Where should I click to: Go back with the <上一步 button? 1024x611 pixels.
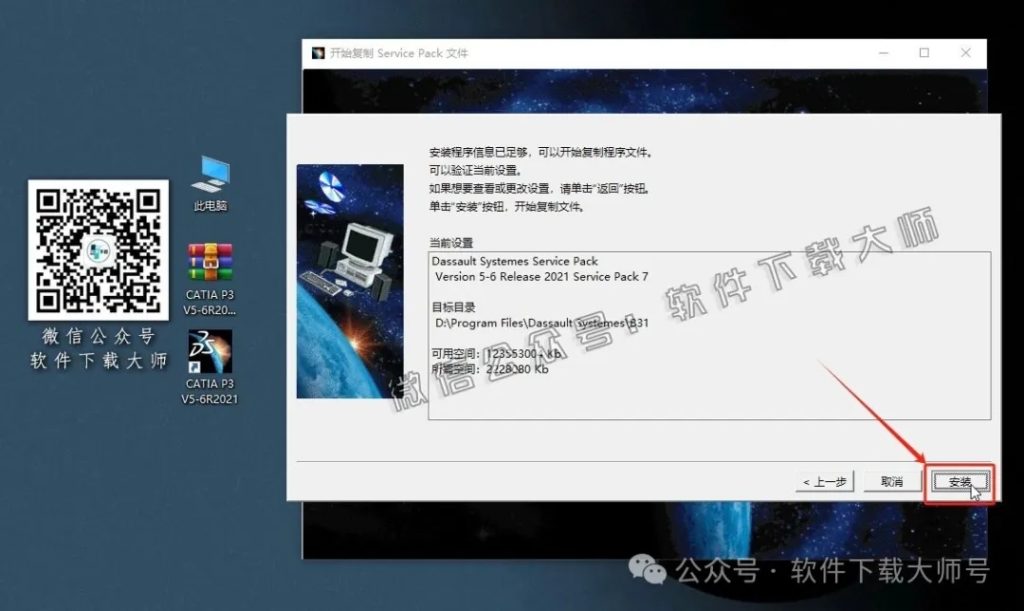coord(824,481)
